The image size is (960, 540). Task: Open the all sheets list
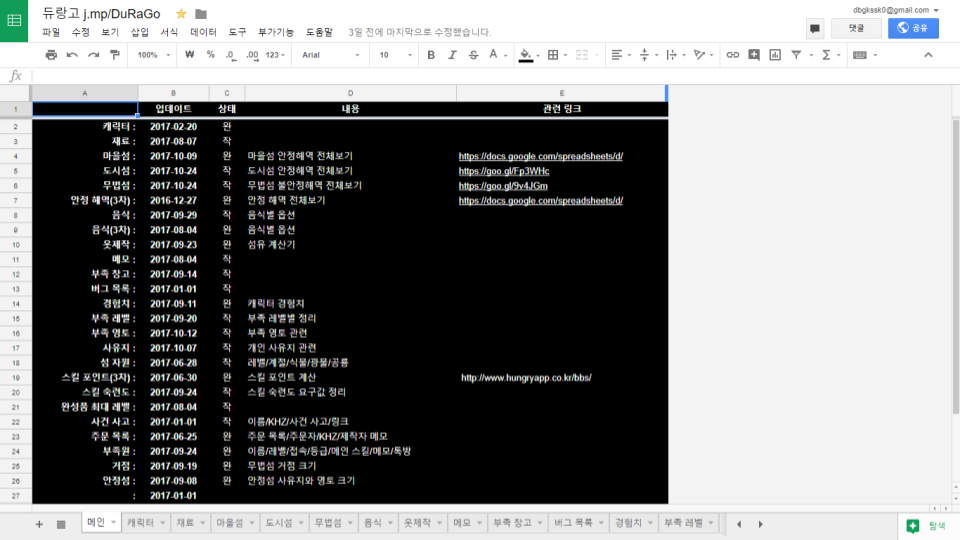click(61, 524)
